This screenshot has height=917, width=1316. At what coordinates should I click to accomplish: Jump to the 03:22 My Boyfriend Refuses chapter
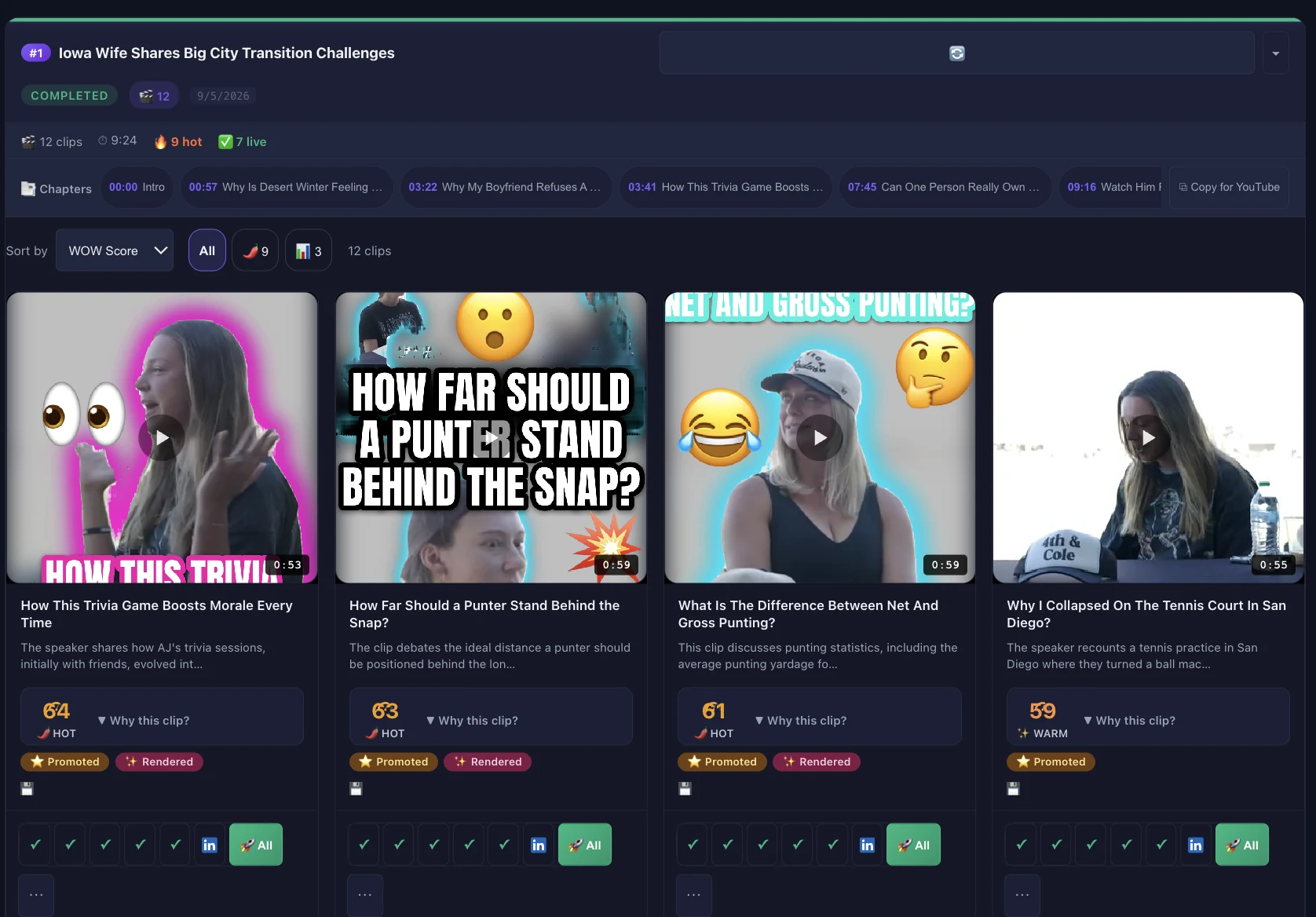coord(506,187)
